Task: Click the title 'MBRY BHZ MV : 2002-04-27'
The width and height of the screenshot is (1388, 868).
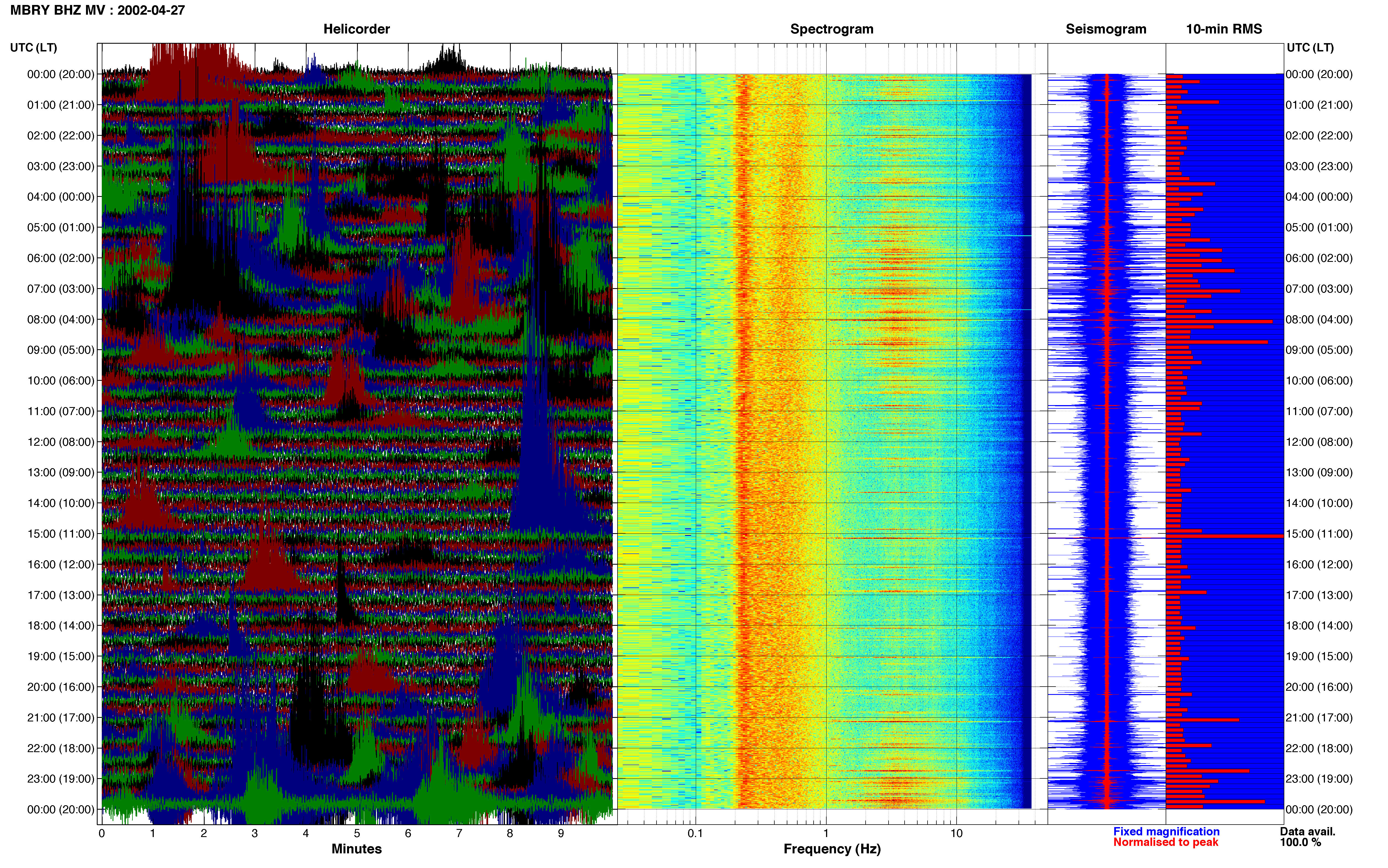Action: coord(98,10)
